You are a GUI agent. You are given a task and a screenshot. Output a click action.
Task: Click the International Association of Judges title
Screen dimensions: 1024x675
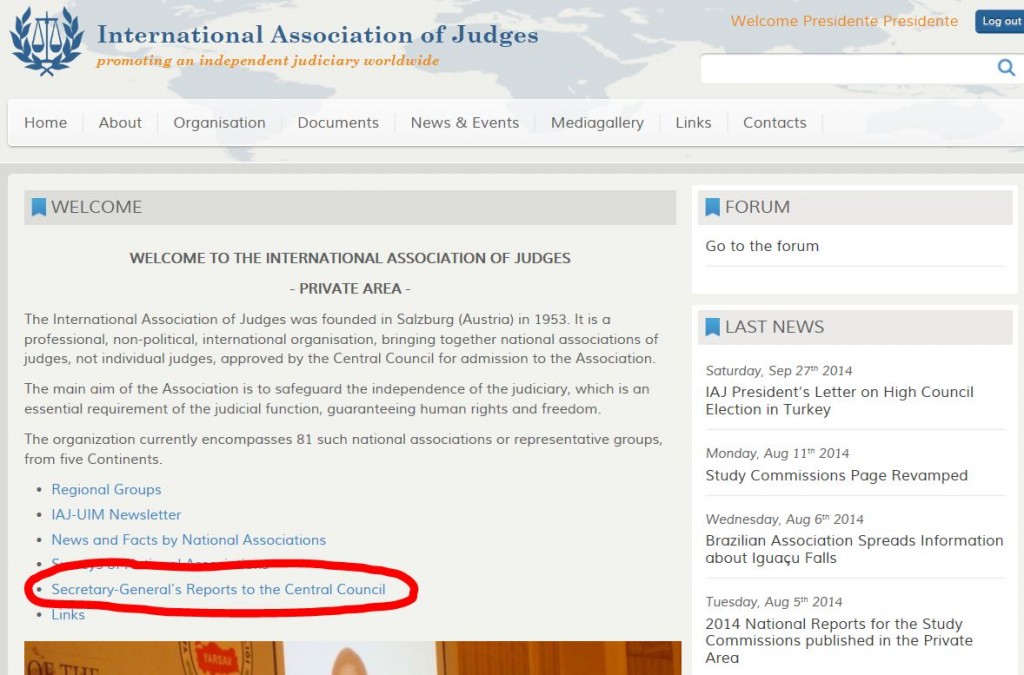coord(318,35)
